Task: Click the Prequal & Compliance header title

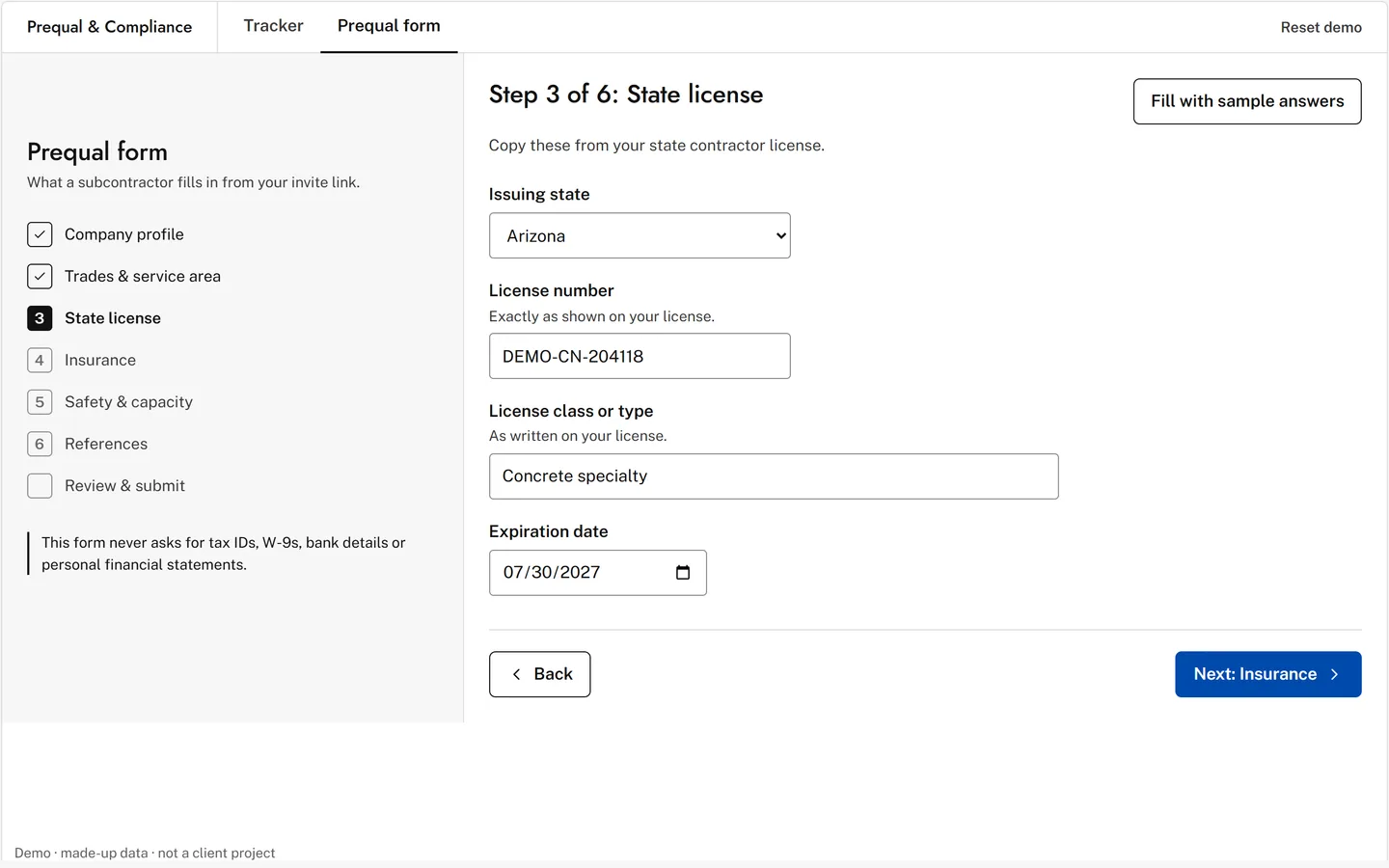Action: click(x=109, y=27)
